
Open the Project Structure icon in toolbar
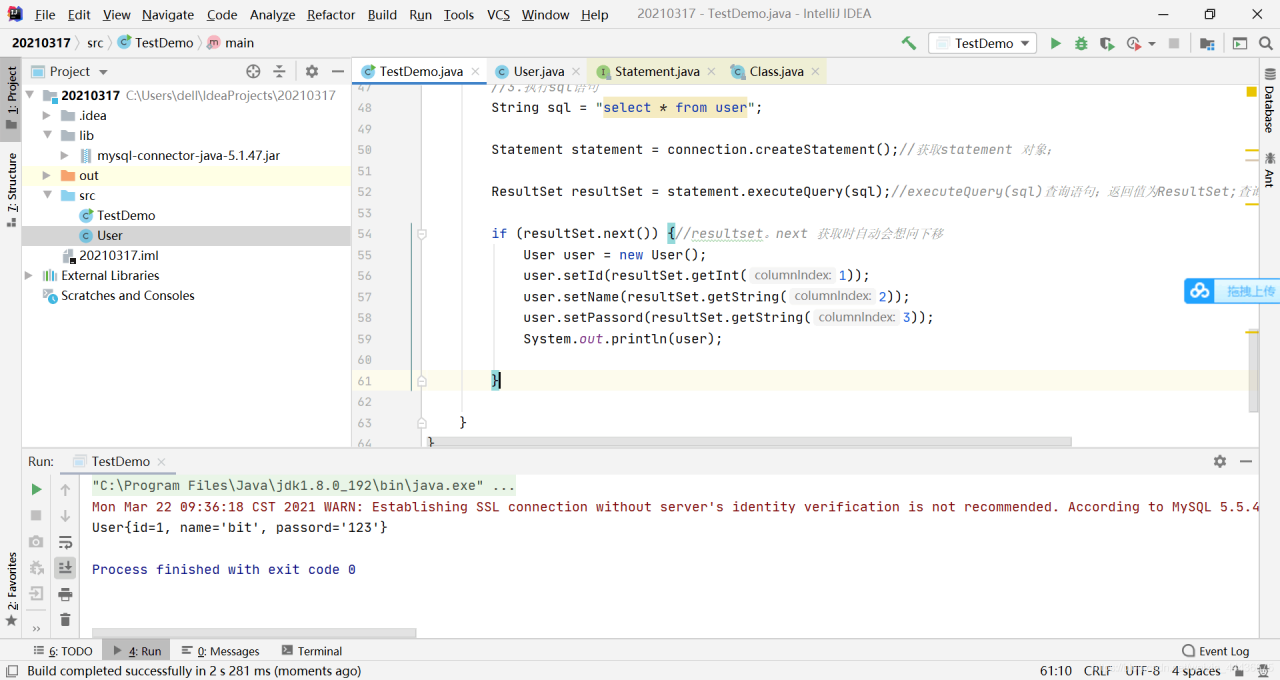[x=1207, y=43]
